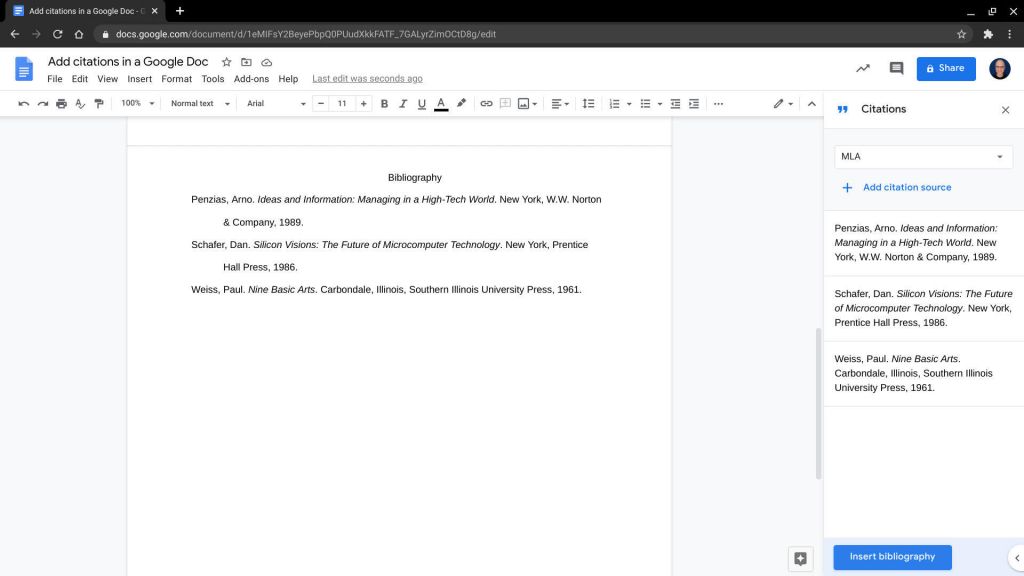Open the Tools menu

tap(212, 79)
